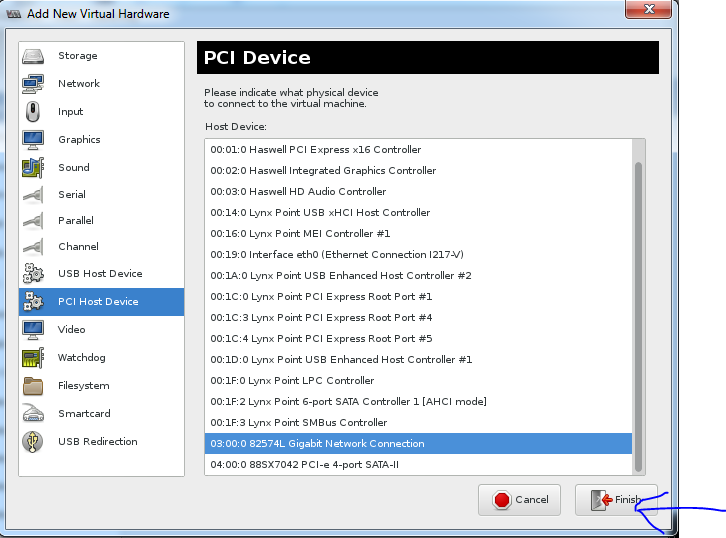726x538 pixels.
Task: Click the Cancel button
Action: click(519, 500)
